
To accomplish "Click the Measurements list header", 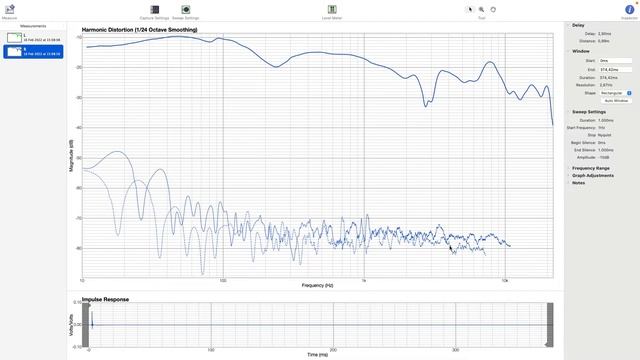I will 33,26.
